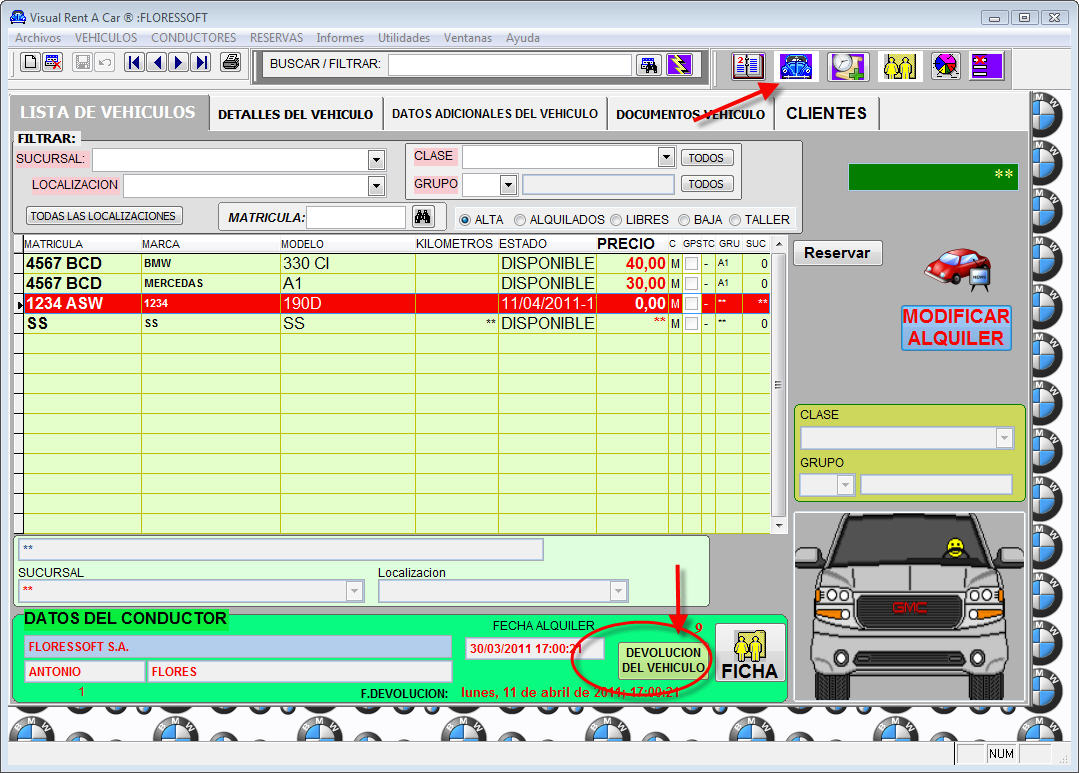Click the red car rental icon
The image size is (1079, 773).
click(x=957, y=266)
